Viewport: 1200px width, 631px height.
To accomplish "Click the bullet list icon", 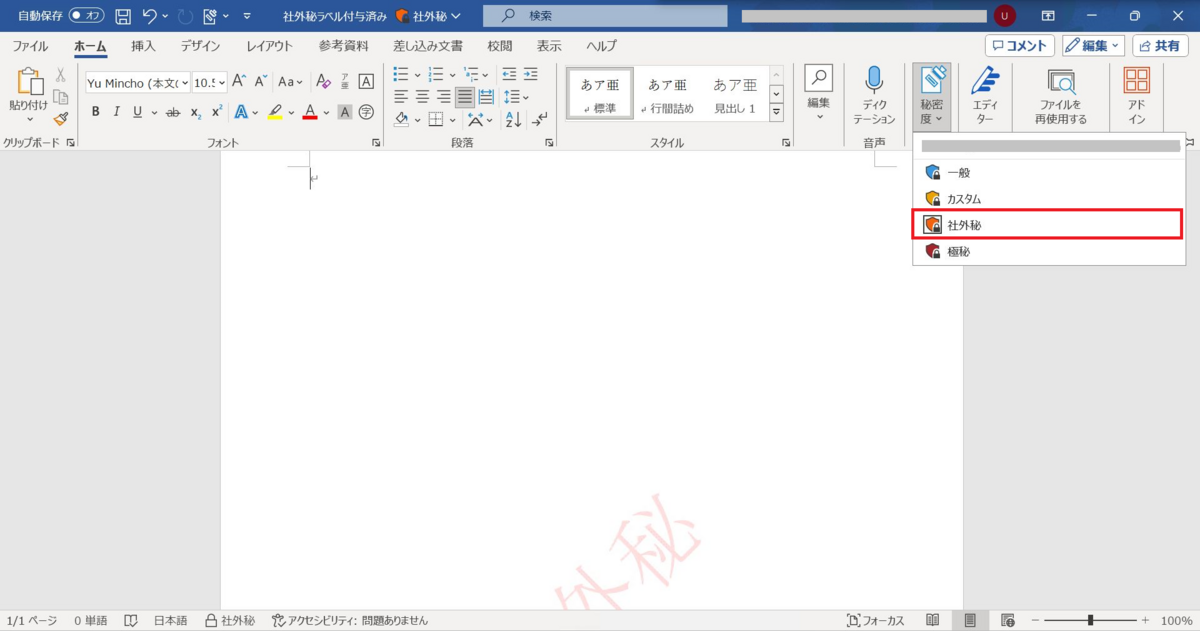I will click(400, 74).
